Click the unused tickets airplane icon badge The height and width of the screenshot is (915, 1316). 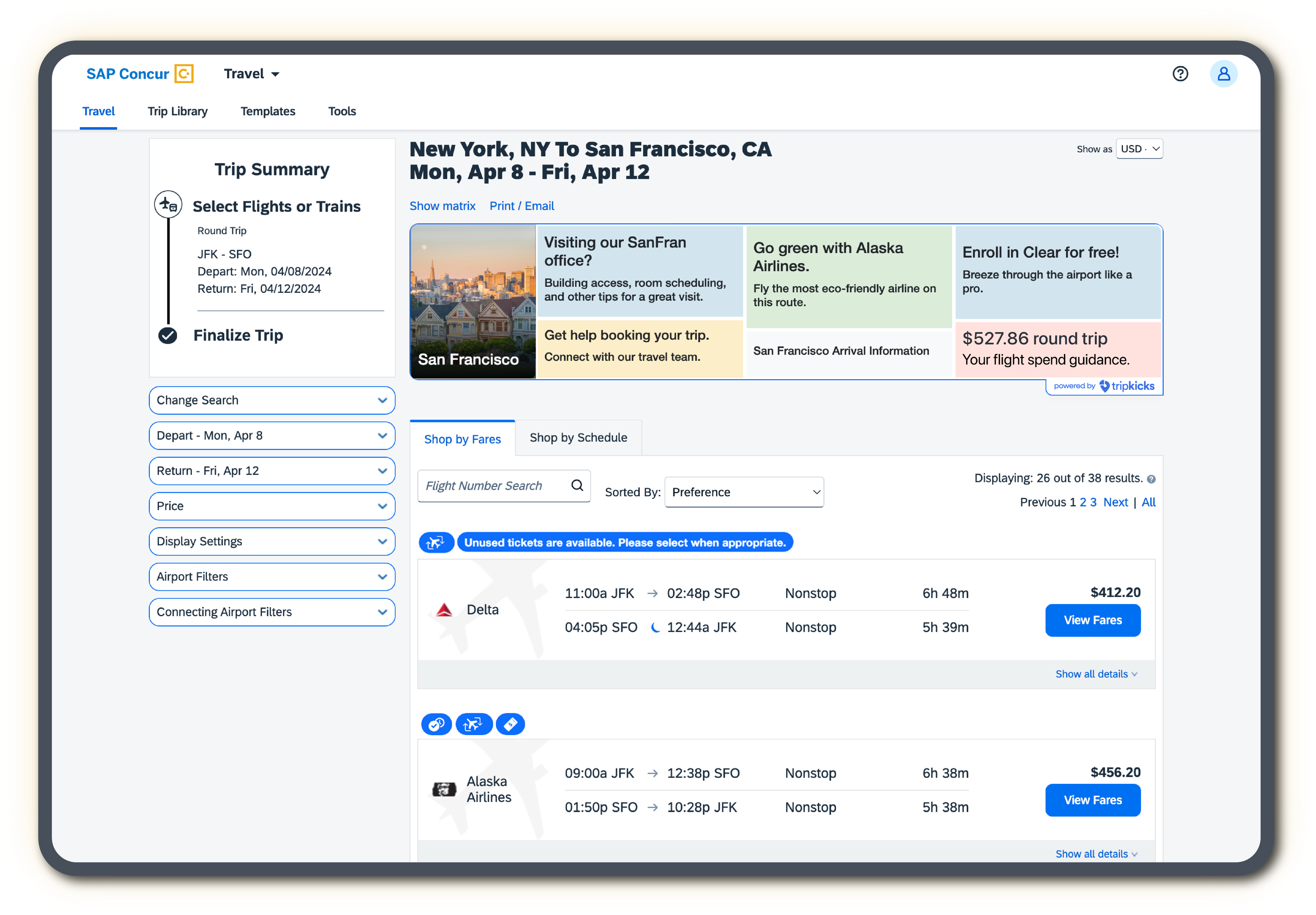436,542
